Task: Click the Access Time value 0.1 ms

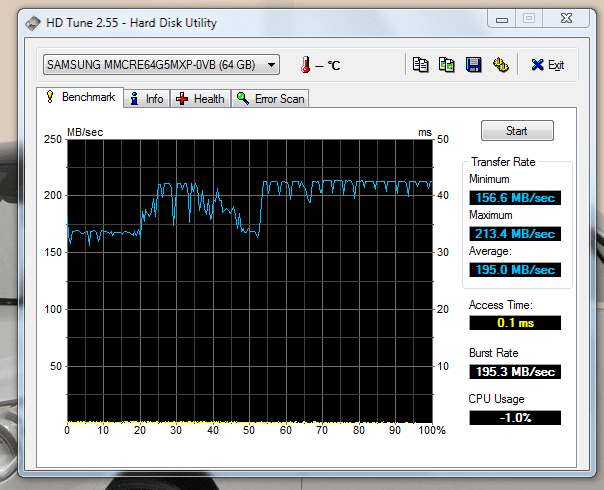Action: (x=515, y=323)
